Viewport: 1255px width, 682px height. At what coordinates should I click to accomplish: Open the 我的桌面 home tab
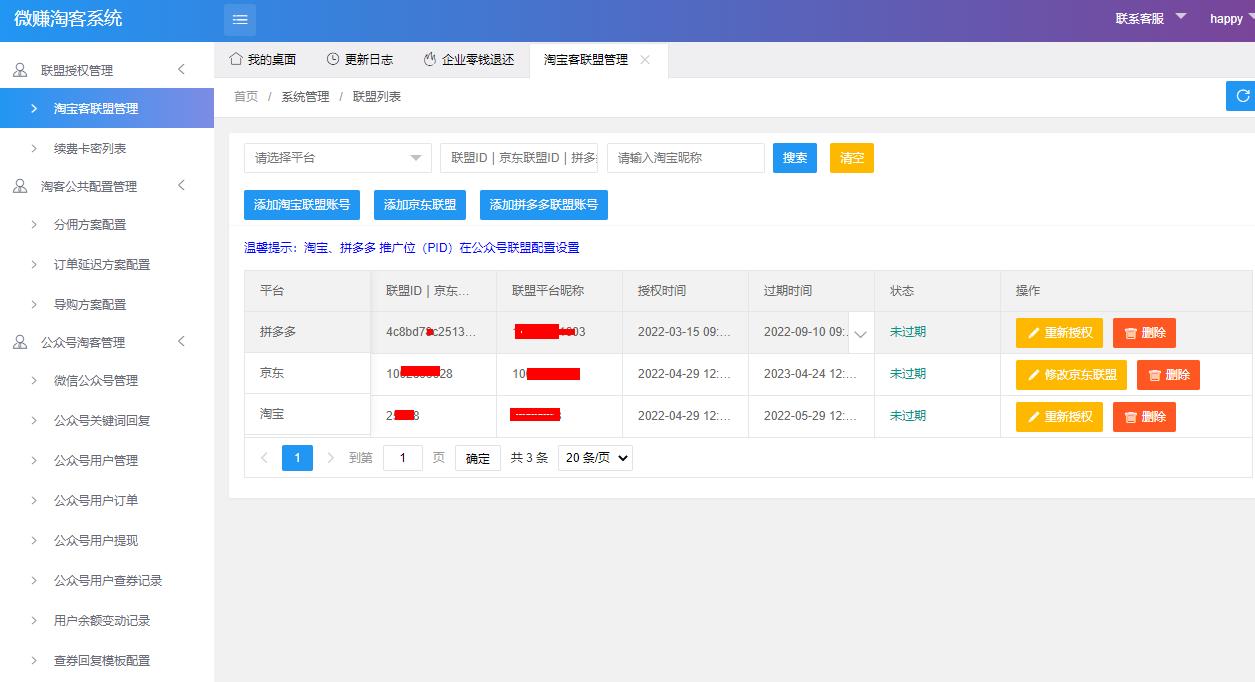pos(263,60)
